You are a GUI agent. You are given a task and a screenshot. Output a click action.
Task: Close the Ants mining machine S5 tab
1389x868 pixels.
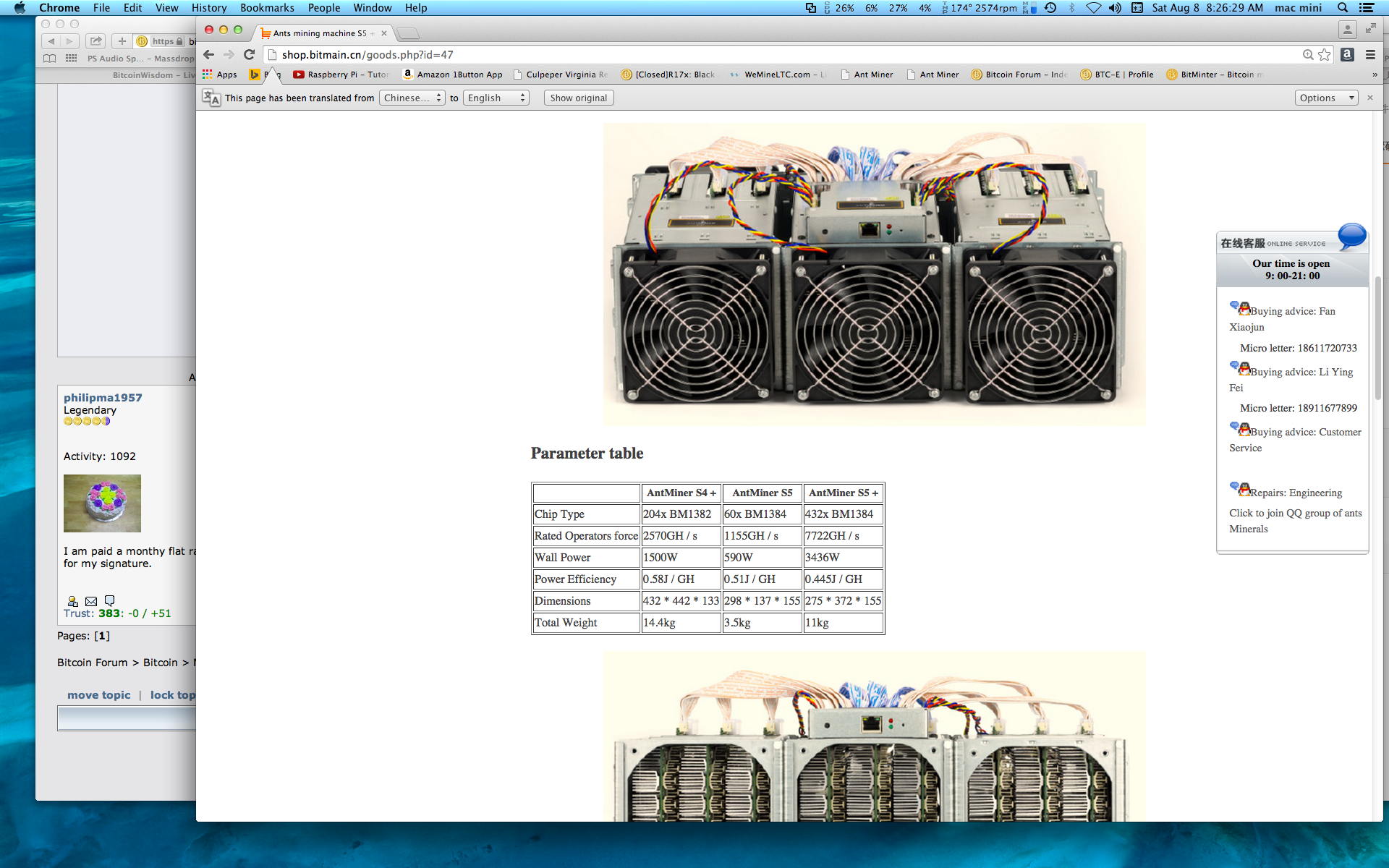pos(384,33)
